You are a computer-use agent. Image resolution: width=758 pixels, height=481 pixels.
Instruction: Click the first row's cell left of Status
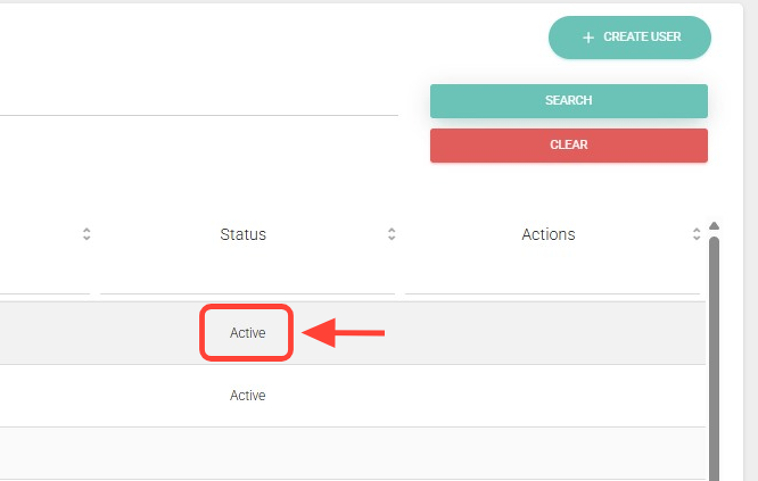(48, 333)
